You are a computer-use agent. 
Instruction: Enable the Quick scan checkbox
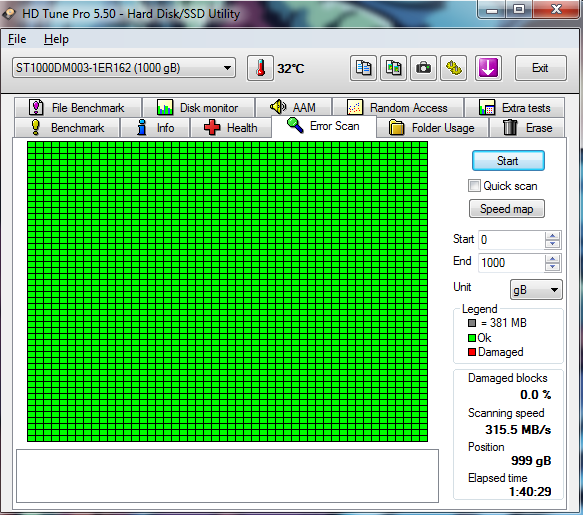(x=474, y=186)
